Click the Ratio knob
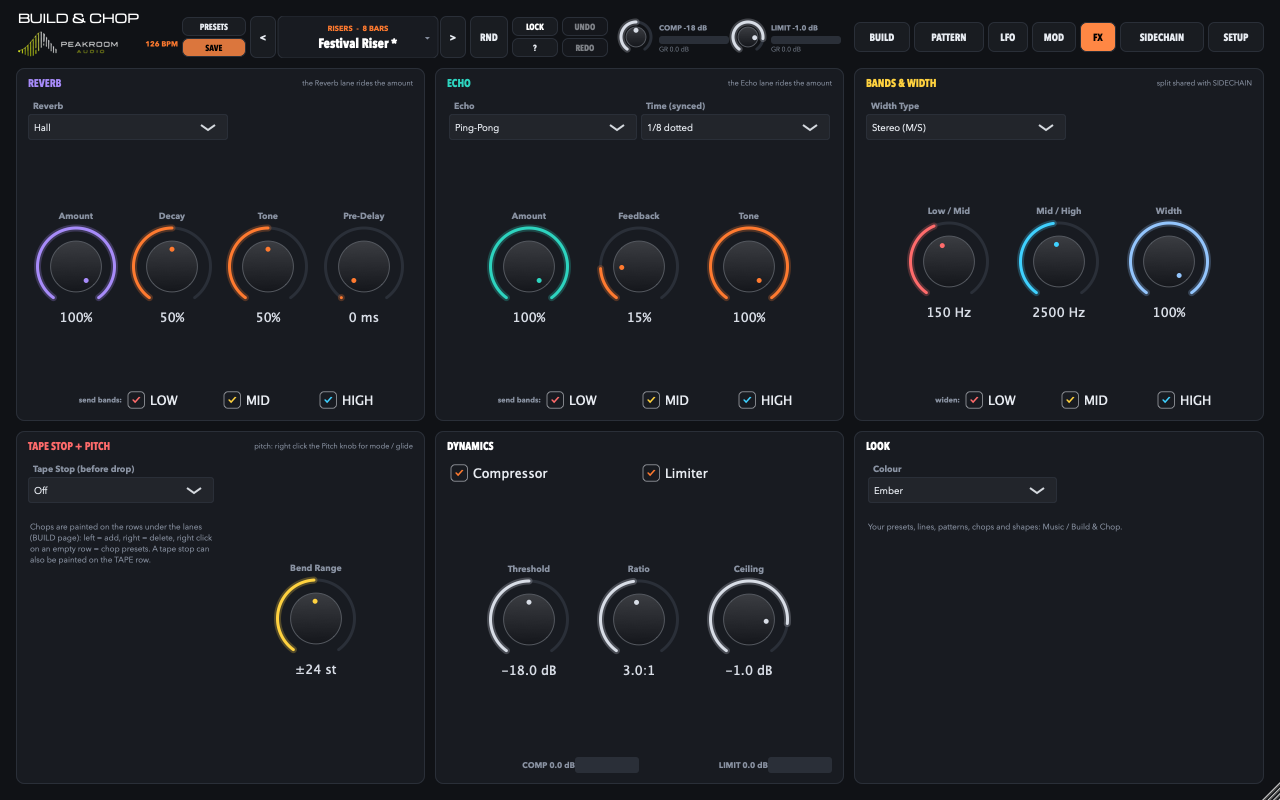Image resolution: width=1280 pixels, height=800 pixels. (x=639, y=619)
